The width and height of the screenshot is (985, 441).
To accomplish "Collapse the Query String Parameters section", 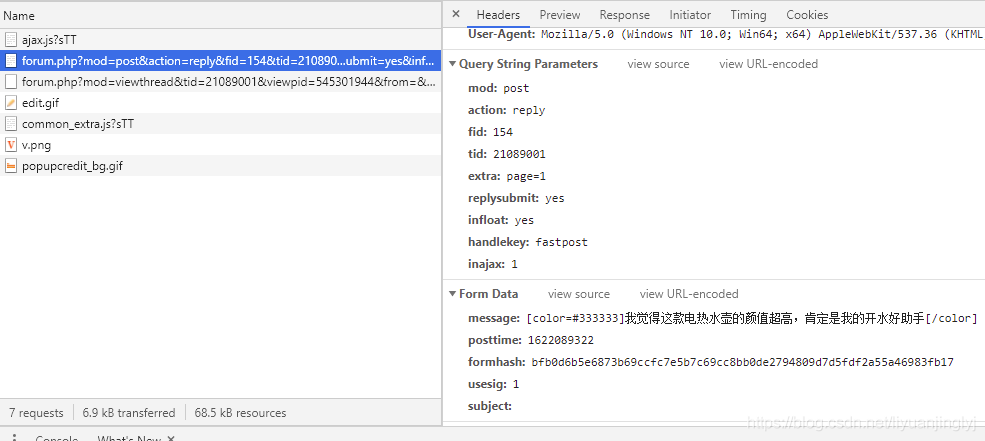I will pos(452,64).
